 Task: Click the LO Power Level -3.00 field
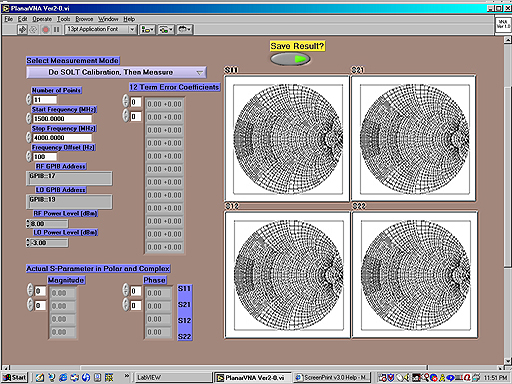[x=49, y=243]
